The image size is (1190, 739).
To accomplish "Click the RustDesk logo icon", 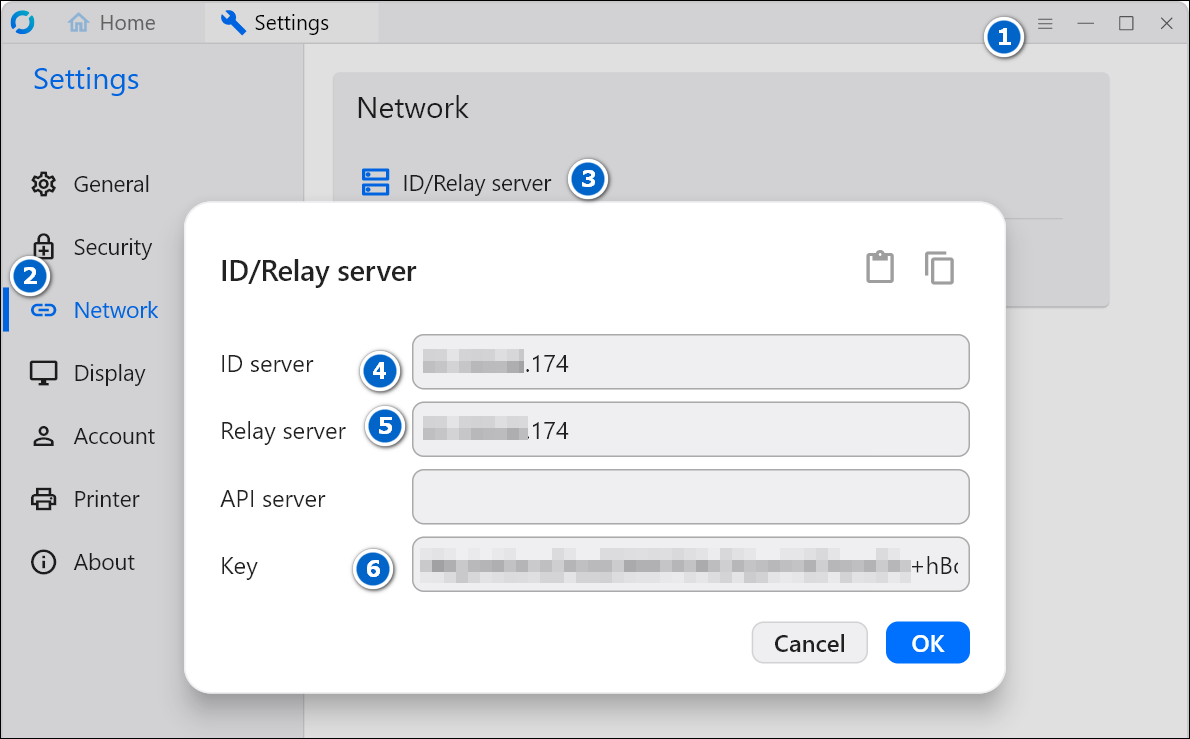I will point(22,22).
